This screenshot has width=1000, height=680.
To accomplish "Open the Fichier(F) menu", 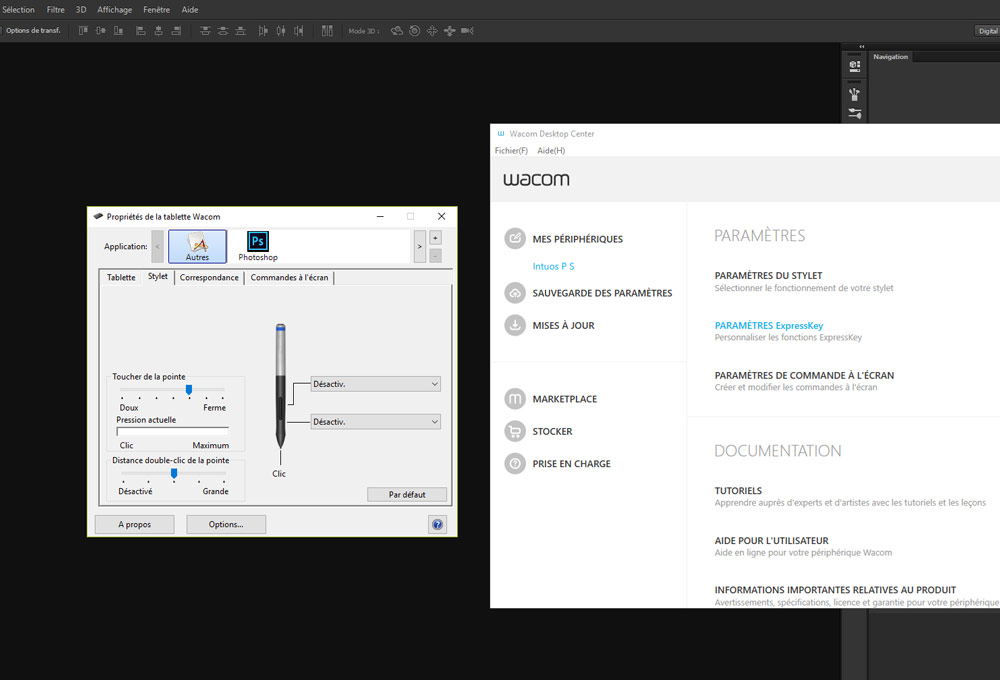I will 511,150.
